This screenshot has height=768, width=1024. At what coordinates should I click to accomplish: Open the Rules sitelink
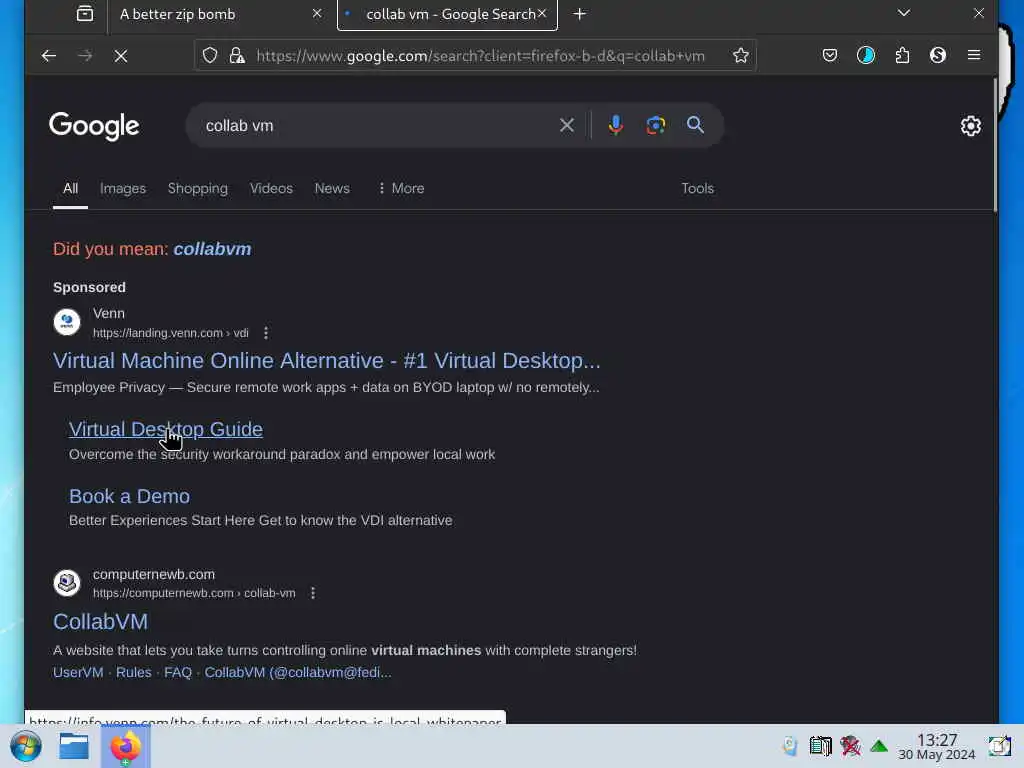(133, 672)
